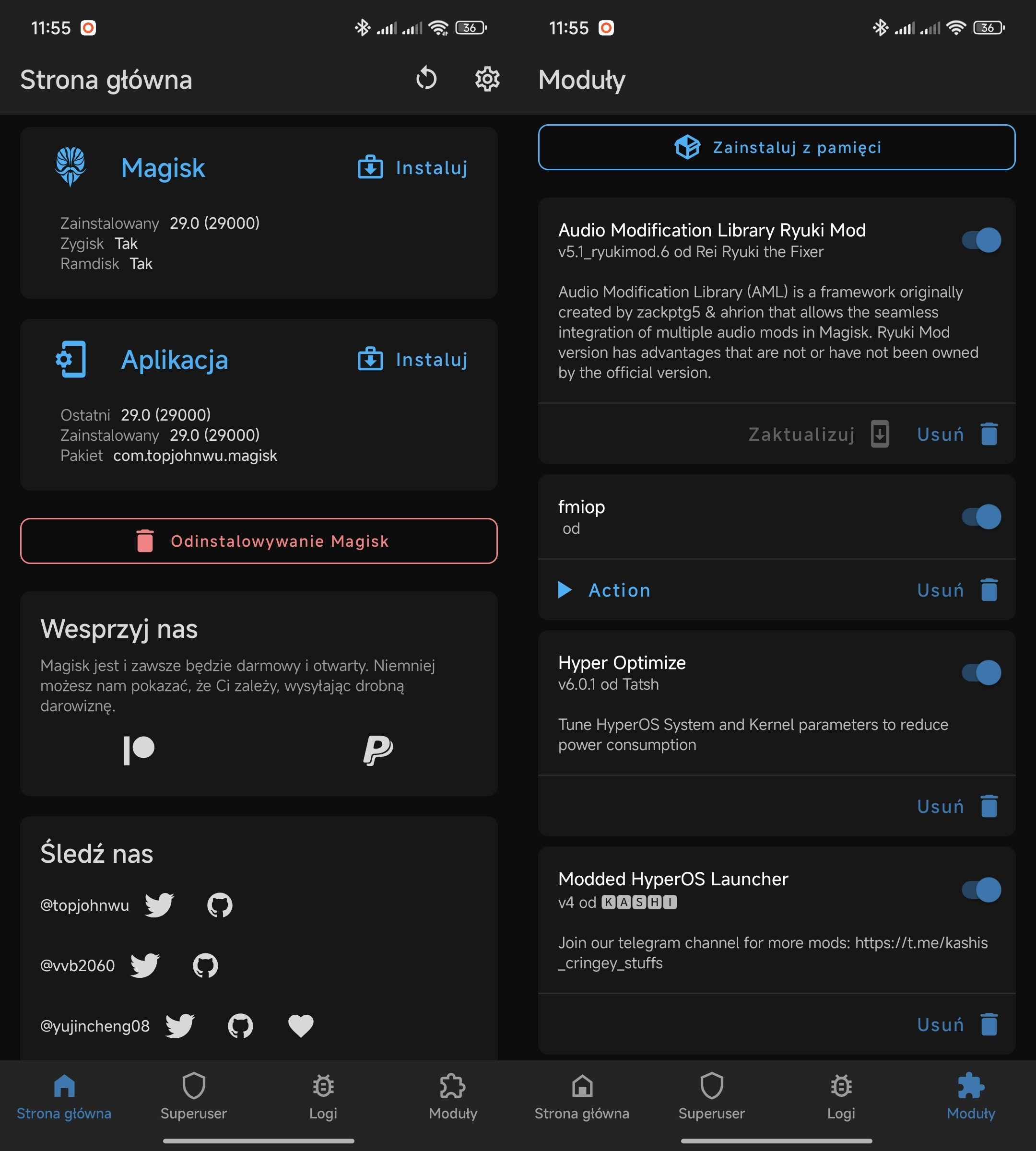This screenshot has height=1151, width=1036.
Task: Open Magisk settings gear icon
Action: (487, 79)
